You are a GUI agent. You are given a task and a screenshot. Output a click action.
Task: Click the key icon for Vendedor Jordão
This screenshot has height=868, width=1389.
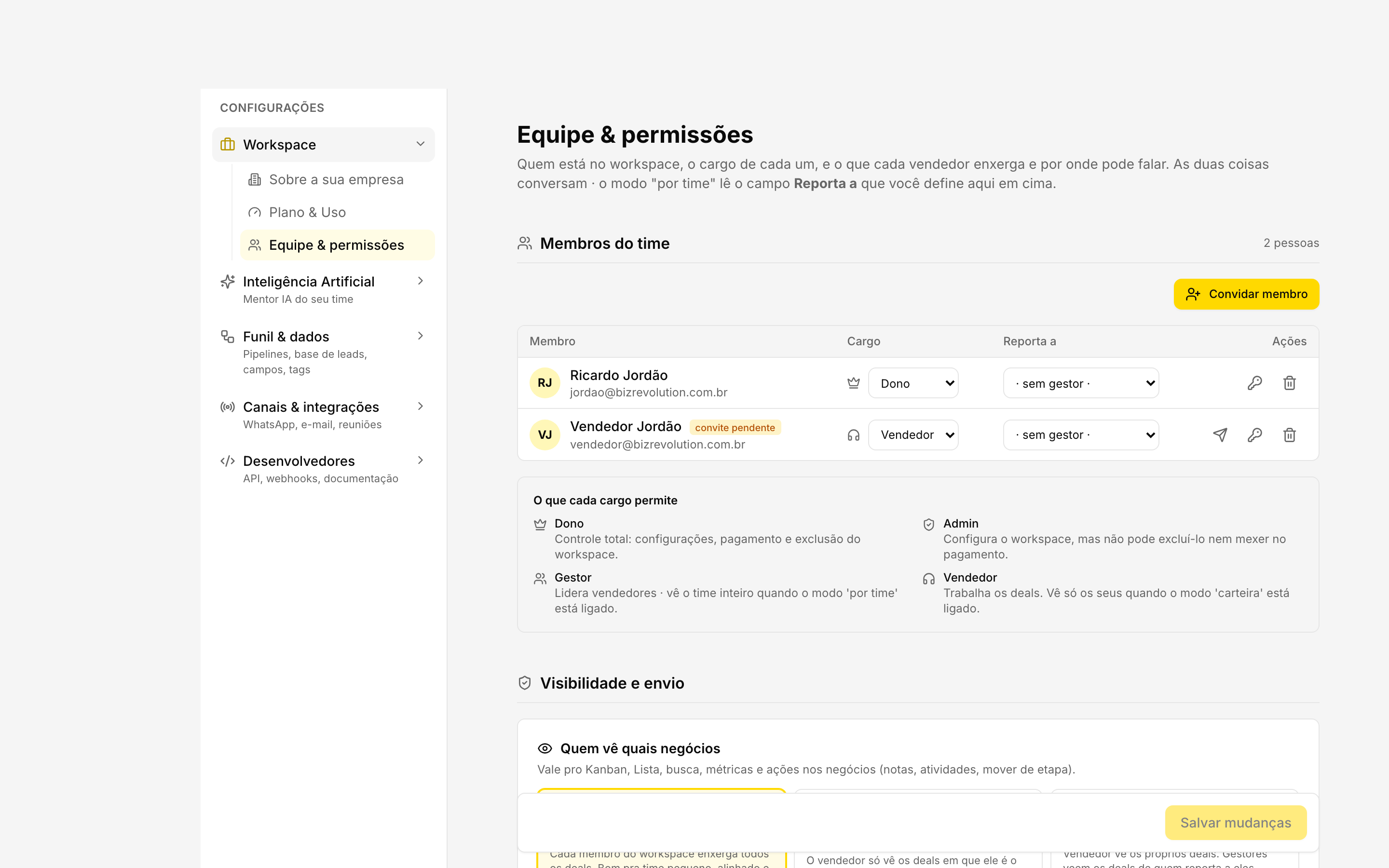(1255, 434)
